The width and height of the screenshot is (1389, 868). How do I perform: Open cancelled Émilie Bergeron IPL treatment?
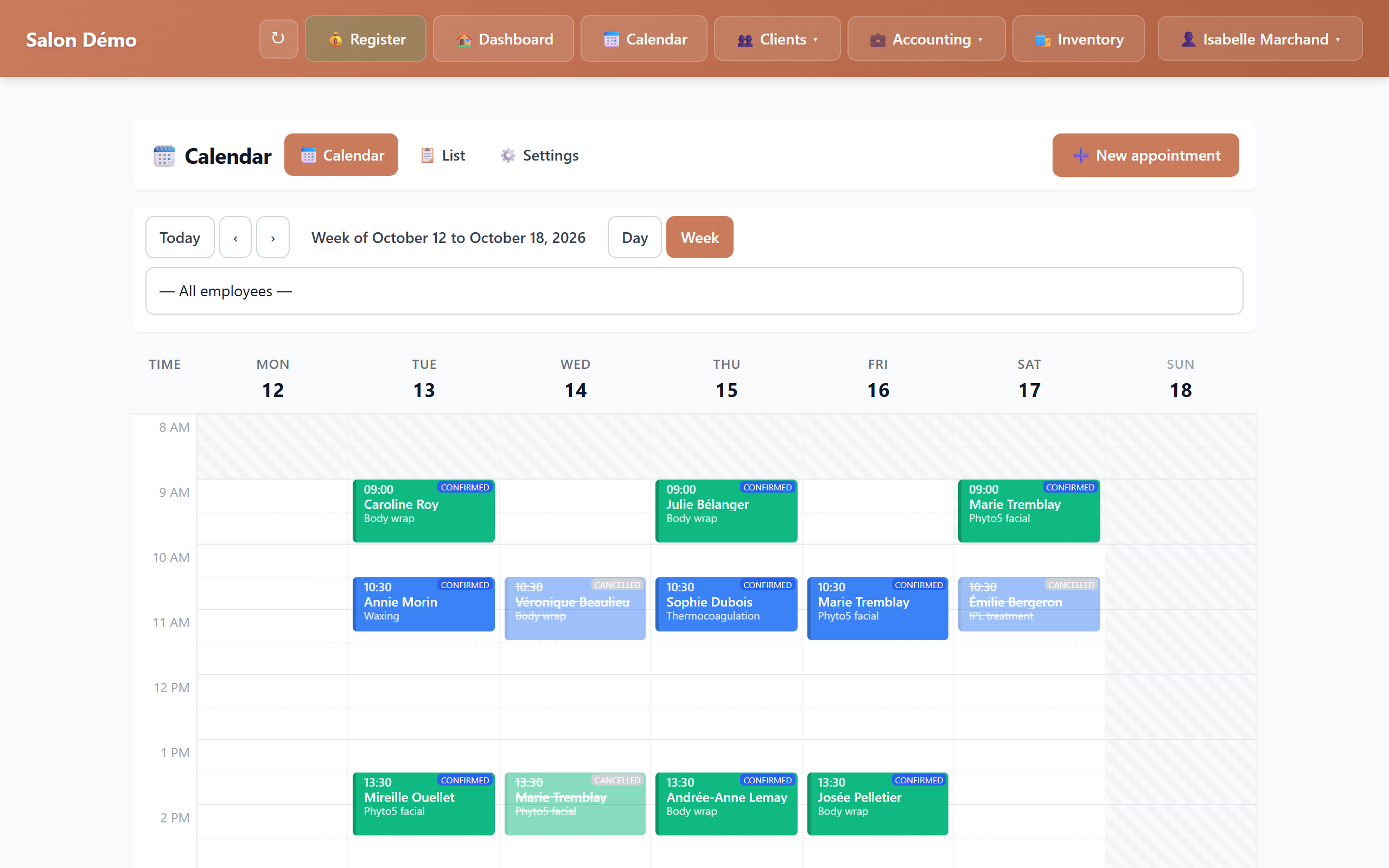click(1029, 604)
